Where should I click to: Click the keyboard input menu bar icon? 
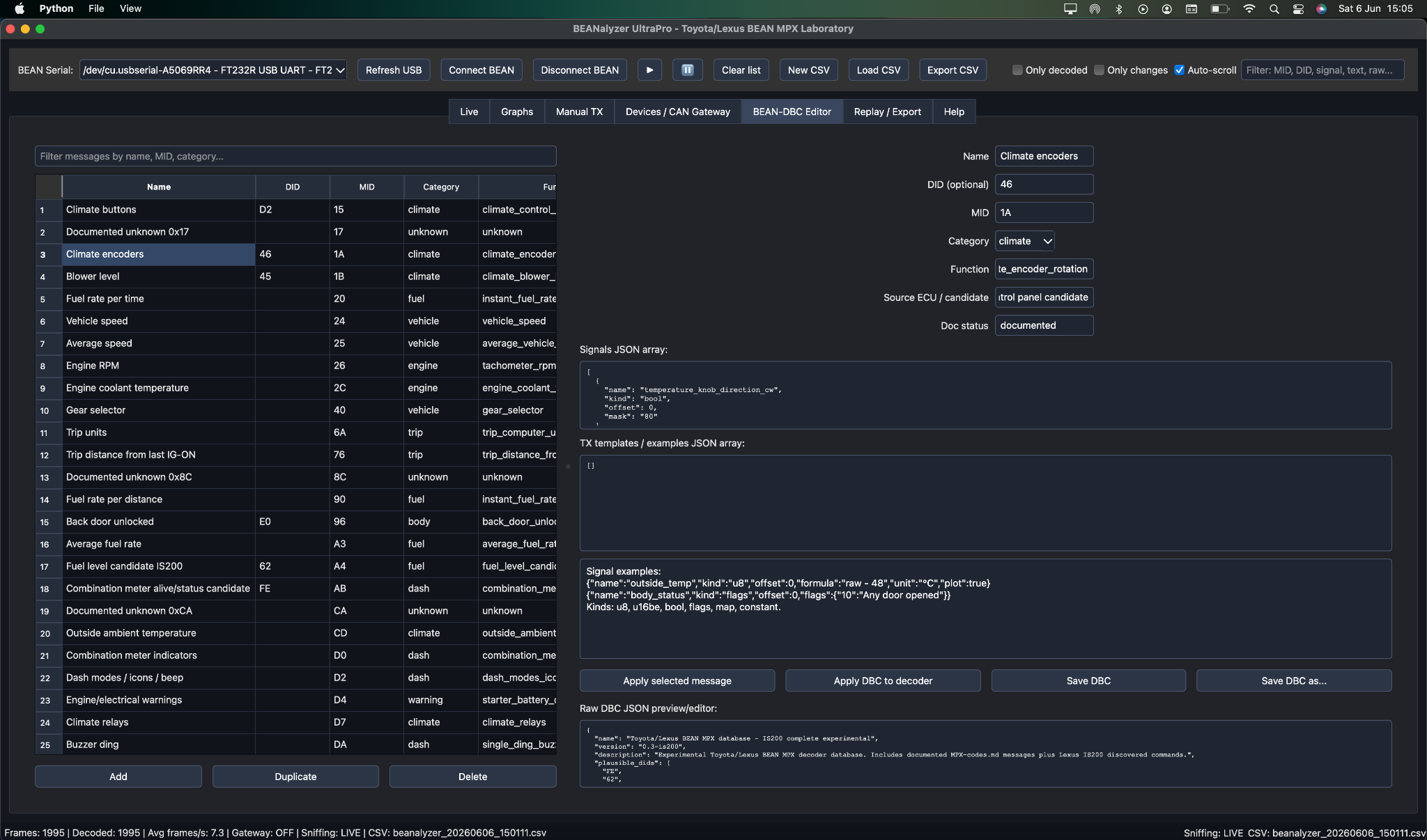tap(1191, 8)
